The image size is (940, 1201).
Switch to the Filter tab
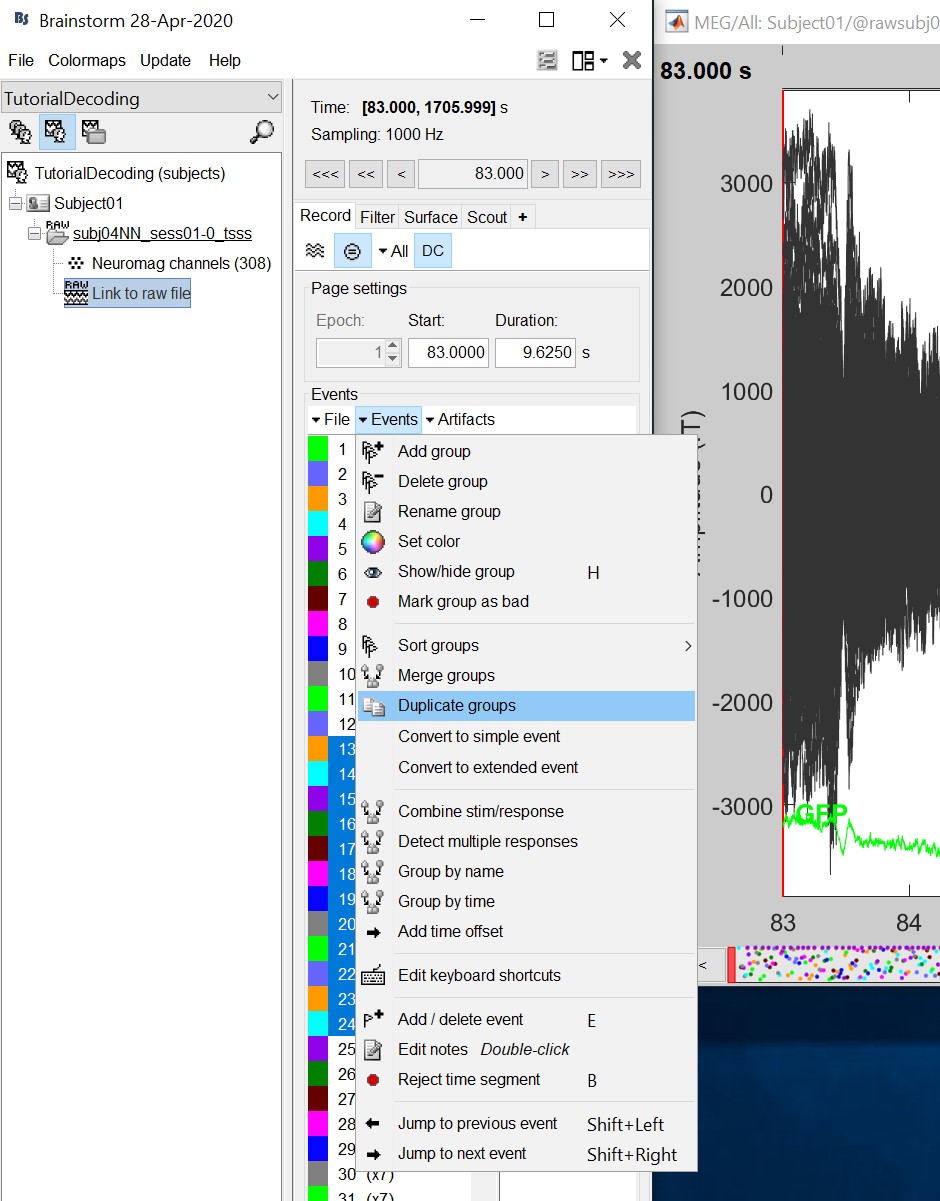tap(377, 217)
